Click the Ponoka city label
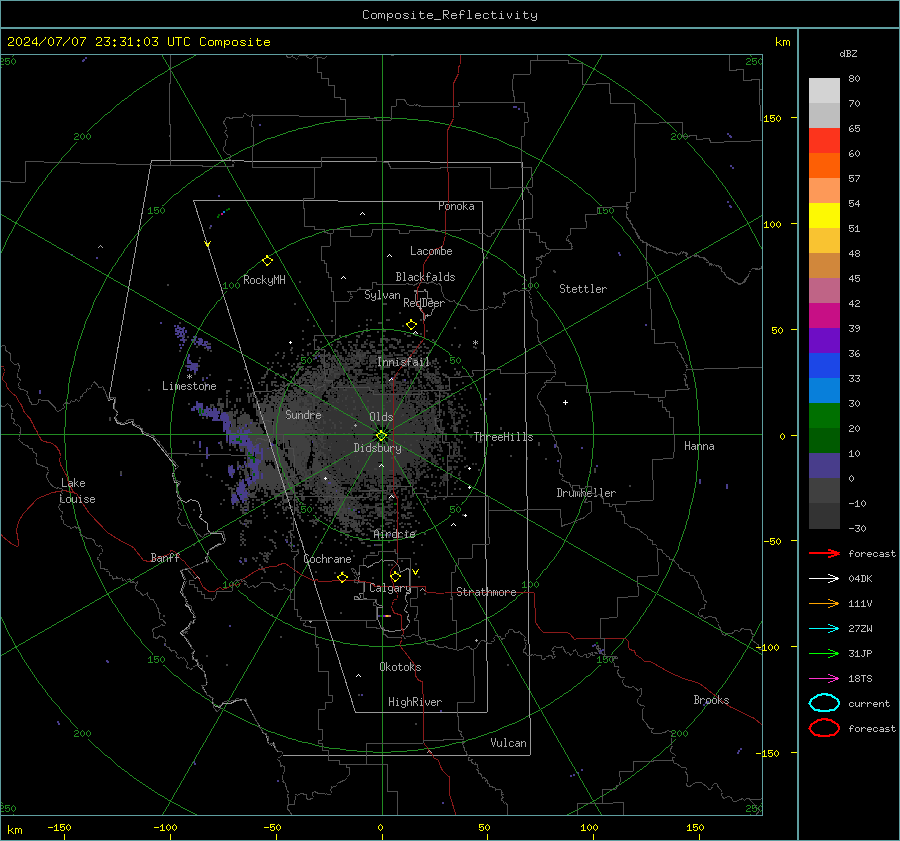Viewport: 900px width, 841px height. tap(456, 206)
